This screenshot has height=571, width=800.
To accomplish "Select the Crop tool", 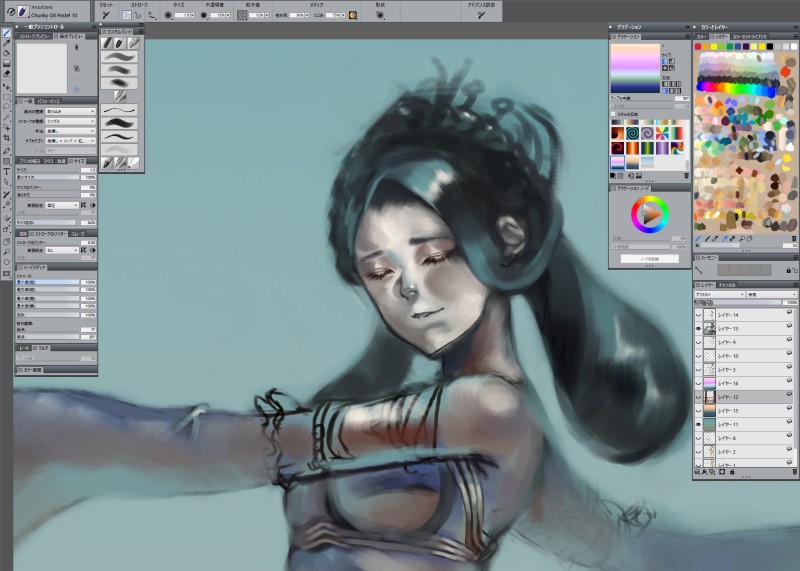I will click(x=7, y=138).
